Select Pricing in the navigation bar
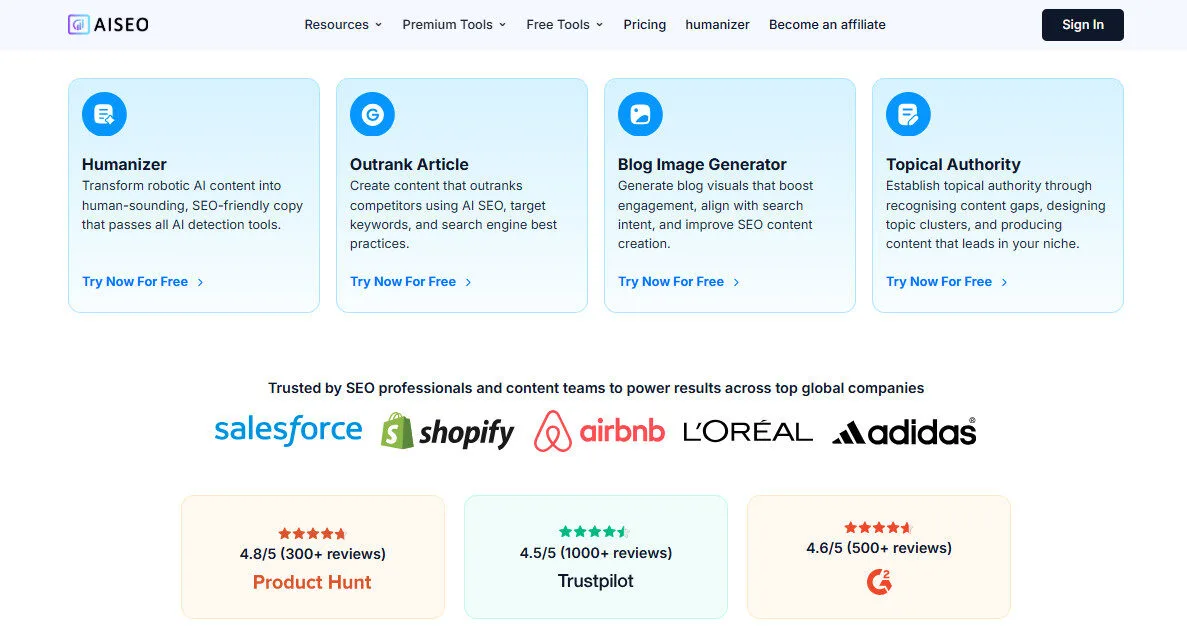This screenshot has width=1187, height=635. point(644,25)
